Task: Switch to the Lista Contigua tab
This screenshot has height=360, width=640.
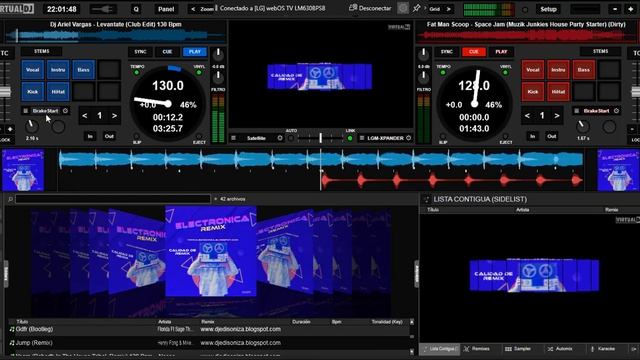Action: [x=440, y=349]
